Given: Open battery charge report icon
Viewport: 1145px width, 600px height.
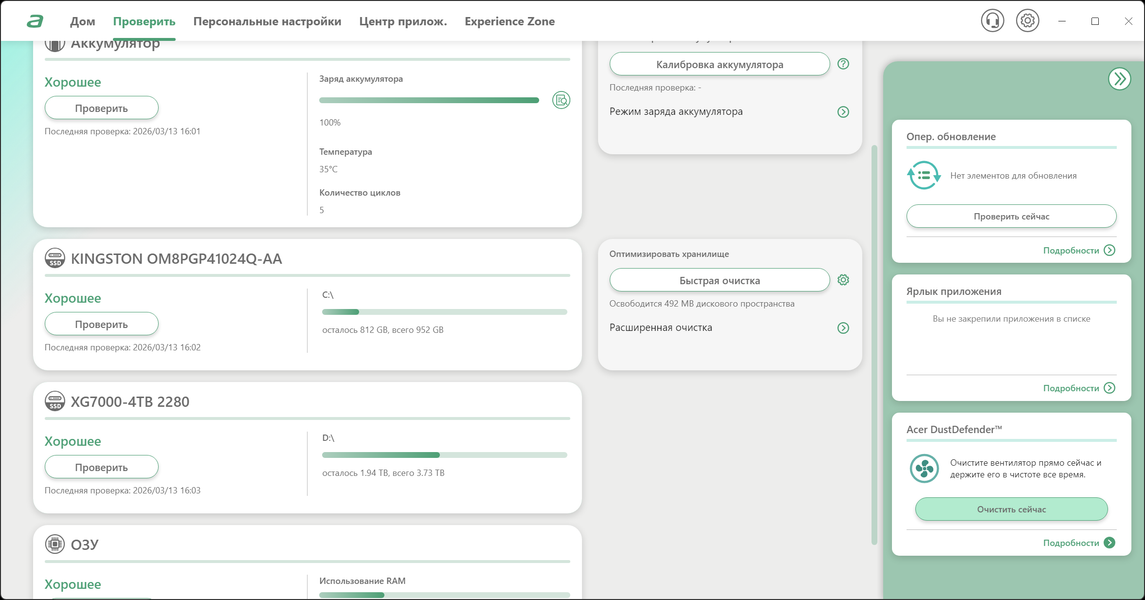Looking at the screenshot, I should coord(561,100).
